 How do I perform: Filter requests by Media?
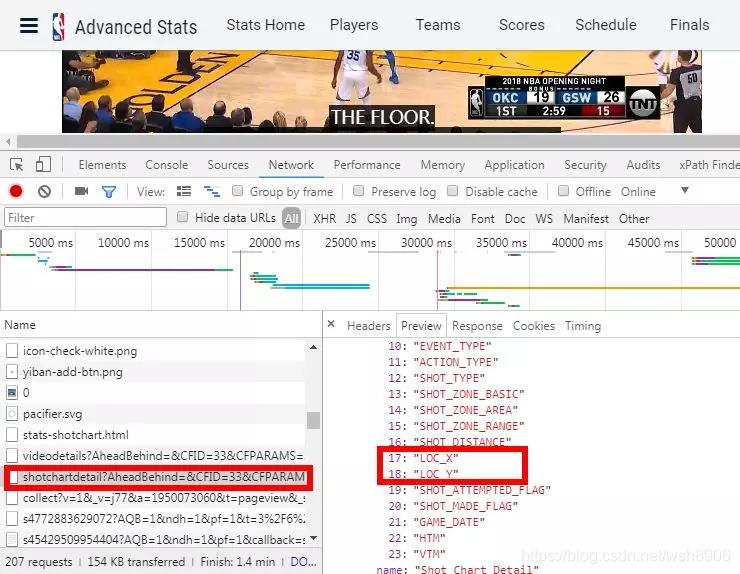coord(444,219)
